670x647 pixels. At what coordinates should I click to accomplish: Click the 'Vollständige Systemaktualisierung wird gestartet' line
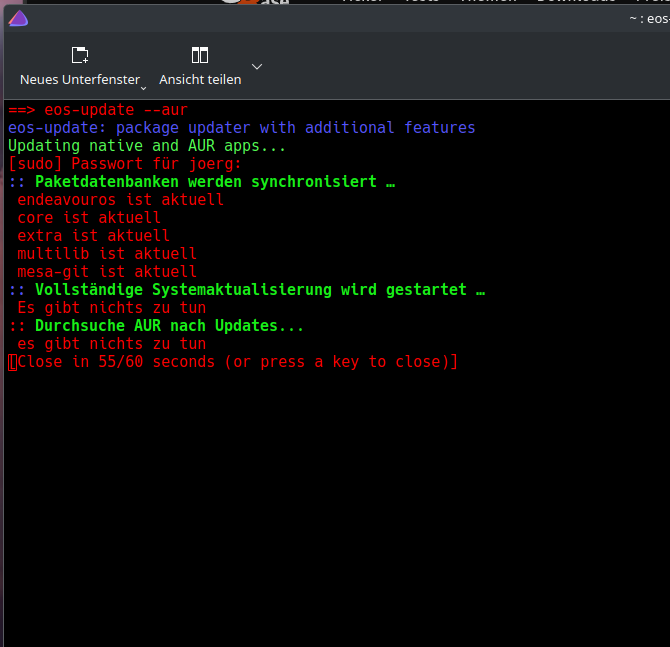(247, 290)
